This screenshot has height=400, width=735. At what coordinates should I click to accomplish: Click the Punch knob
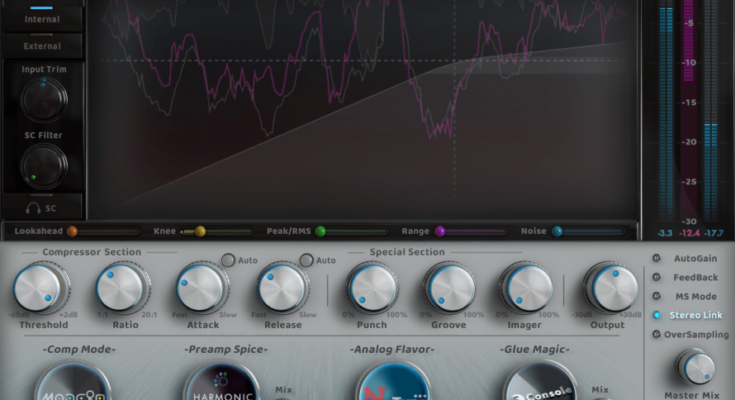click(373, 288)
